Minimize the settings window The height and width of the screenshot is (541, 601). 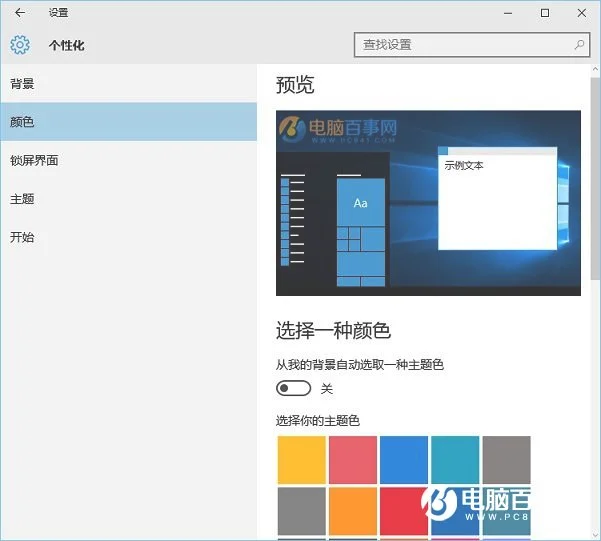pos(508,13)
